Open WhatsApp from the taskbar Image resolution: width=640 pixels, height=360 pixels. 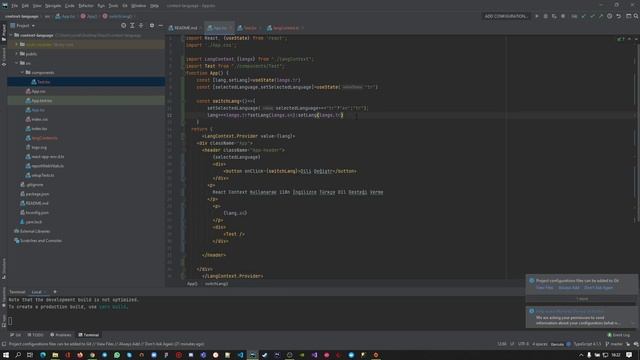point(117,355)
